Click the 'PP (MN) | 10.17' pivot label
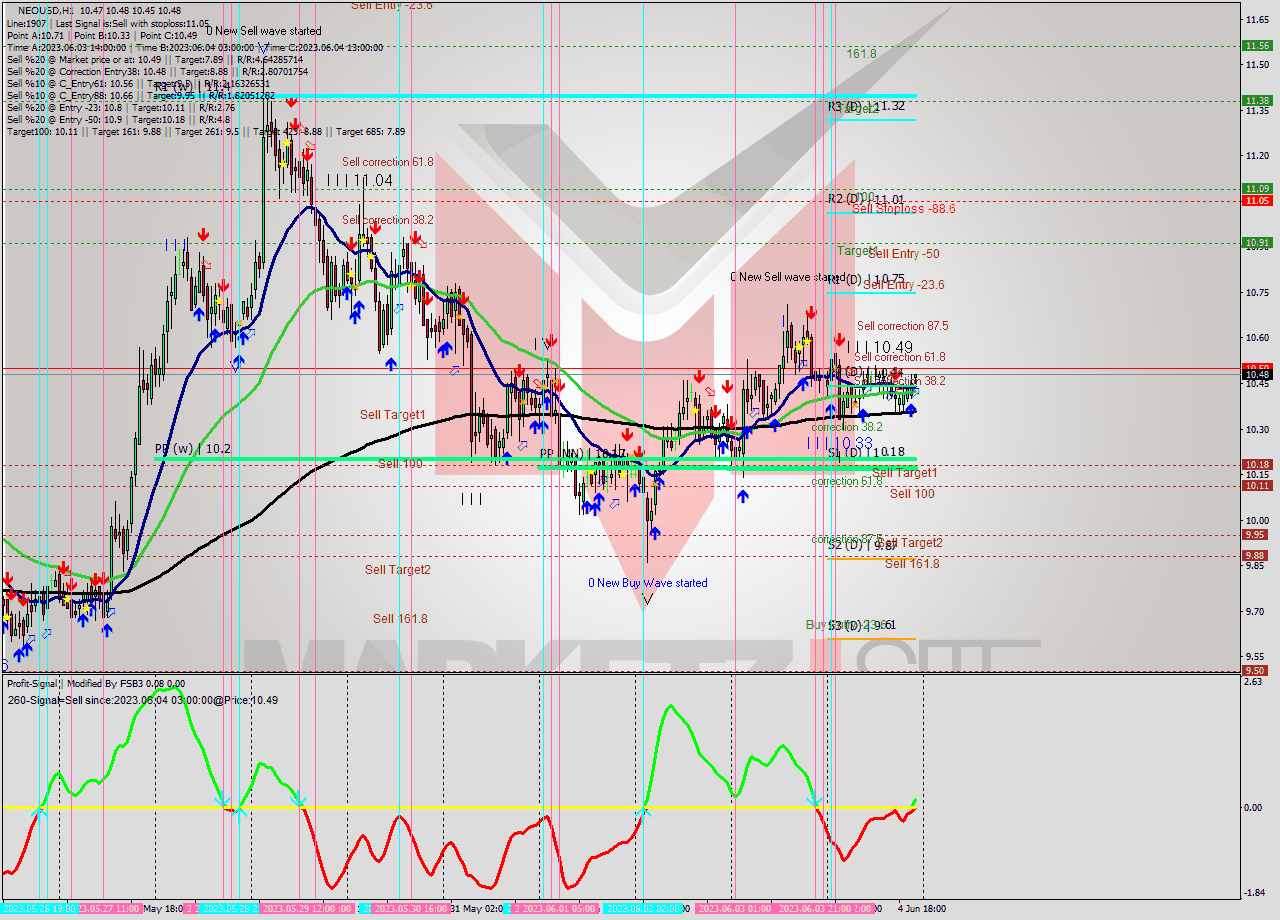The image size is (1280, 920). (583, 454)
